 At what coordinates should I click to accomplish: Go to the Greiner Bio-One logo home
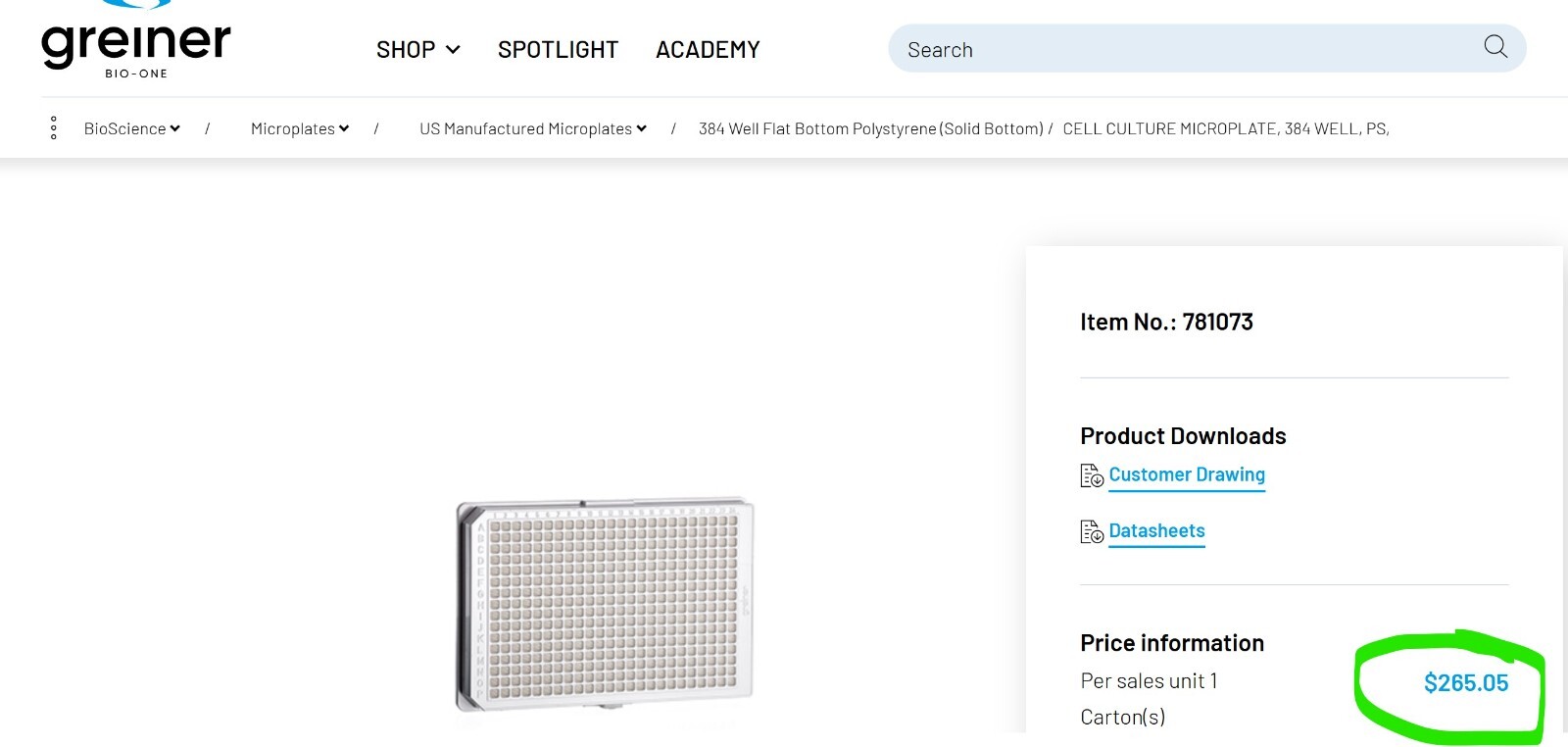136,41
